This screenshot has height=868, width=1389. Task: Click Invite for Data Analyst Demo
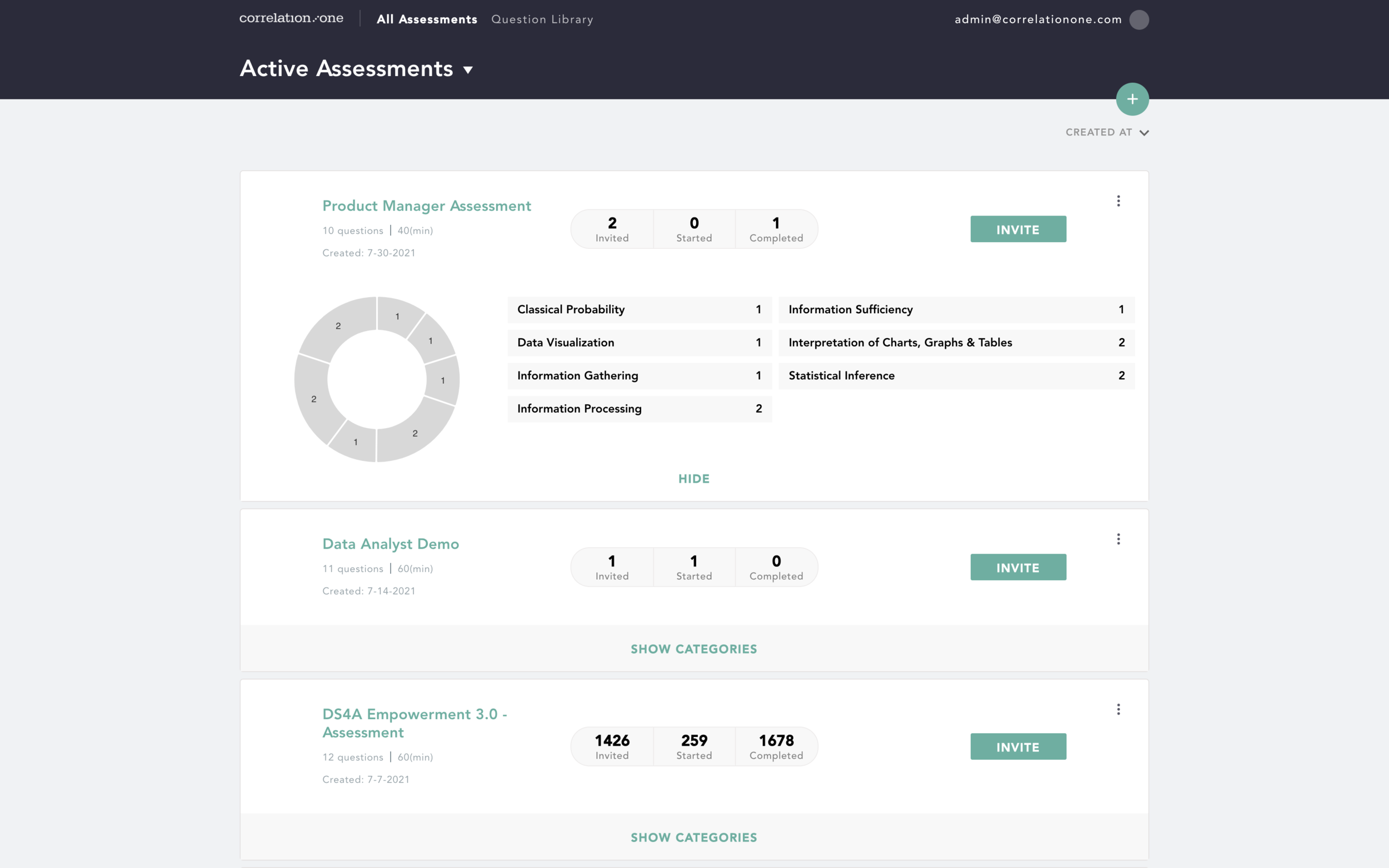(x=1017, y=568)
